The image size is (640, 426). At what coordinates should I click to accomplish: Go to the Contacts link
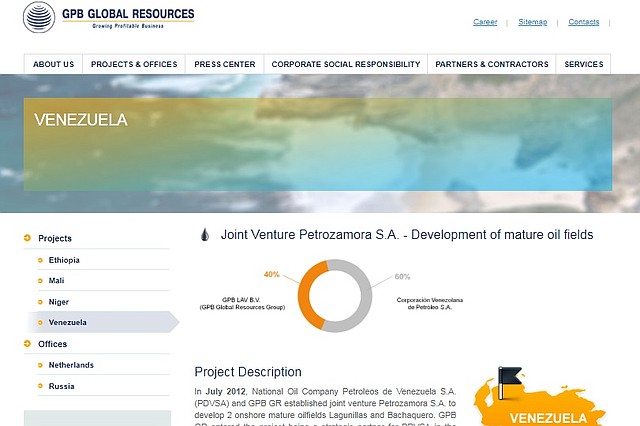pos(584,22)
